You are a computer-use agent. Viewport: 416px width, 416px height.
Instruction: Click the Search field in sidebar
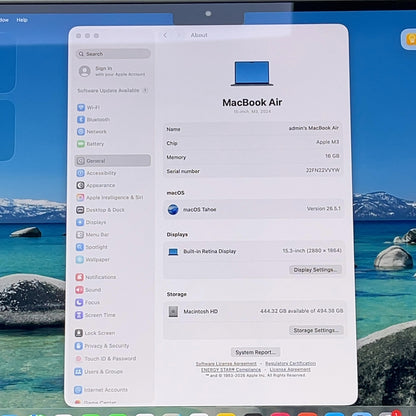(x=113, y=54)
